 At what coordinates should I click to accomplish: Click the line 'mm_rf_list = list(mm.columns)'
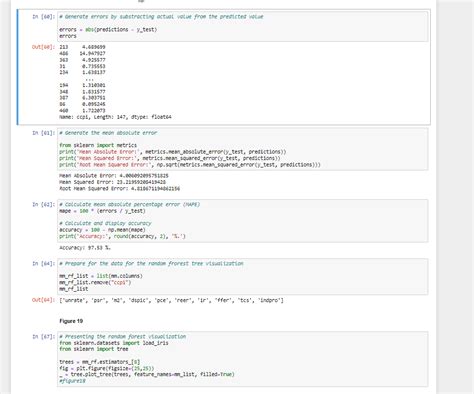(x=101, y=276)
